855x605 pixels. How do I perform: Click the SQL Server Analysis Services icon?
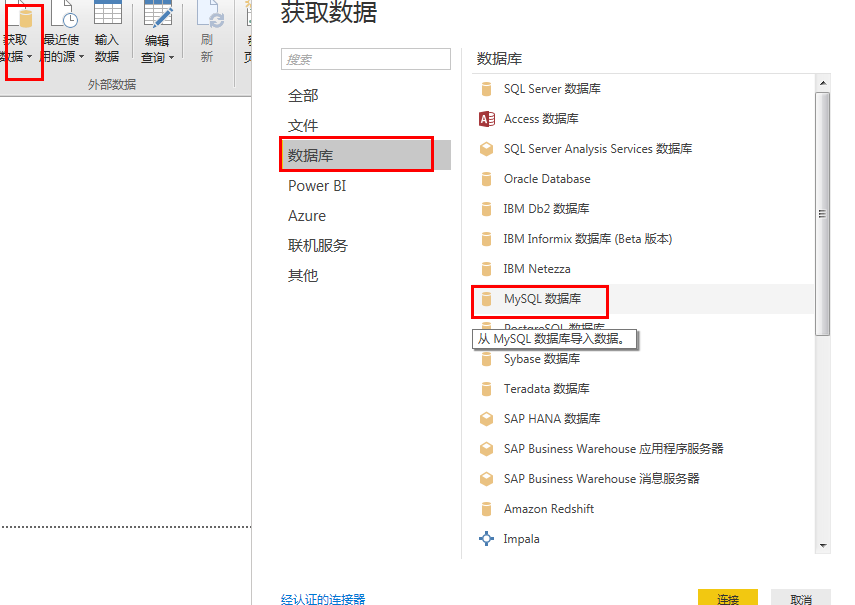pyautogui.click(x=486, y=149)
